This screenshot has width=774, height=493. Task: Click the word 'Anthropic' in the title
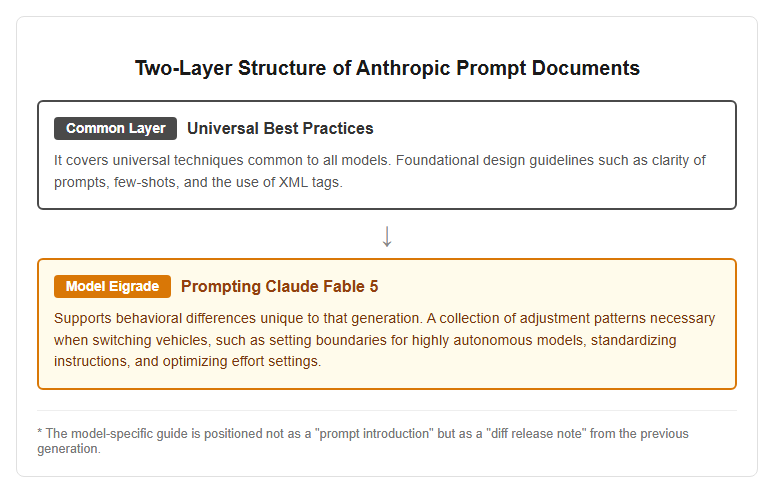[403, 68]
